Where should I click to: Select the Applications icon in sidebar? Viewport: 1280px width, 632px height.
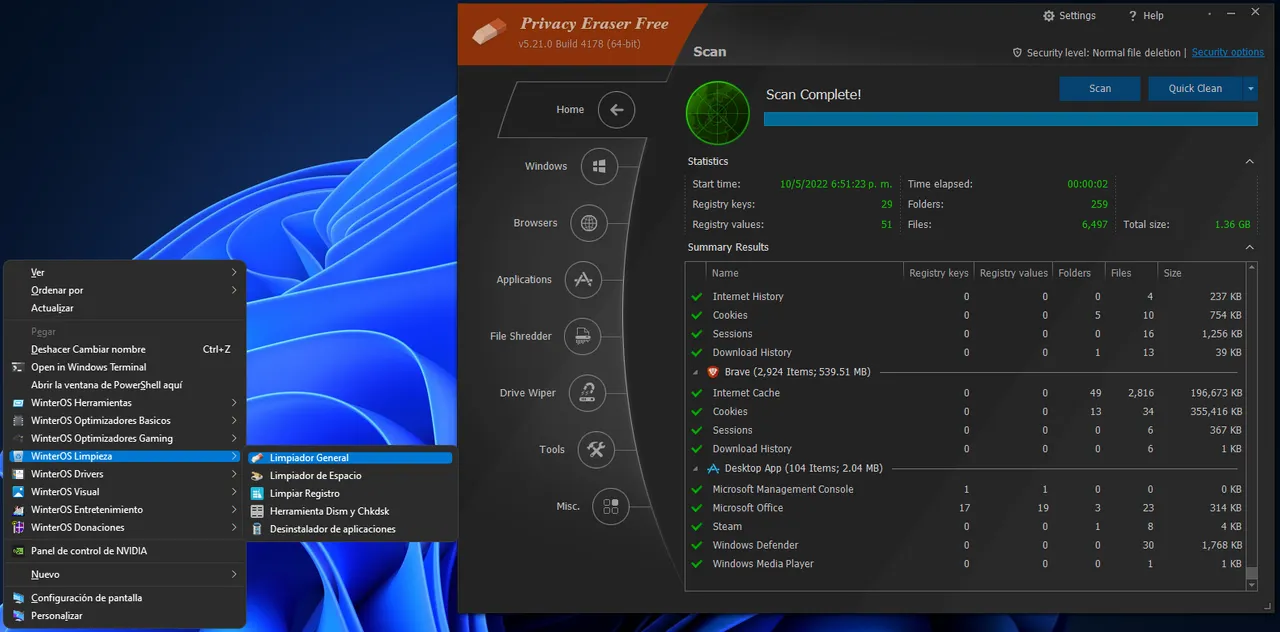point(583,280)
